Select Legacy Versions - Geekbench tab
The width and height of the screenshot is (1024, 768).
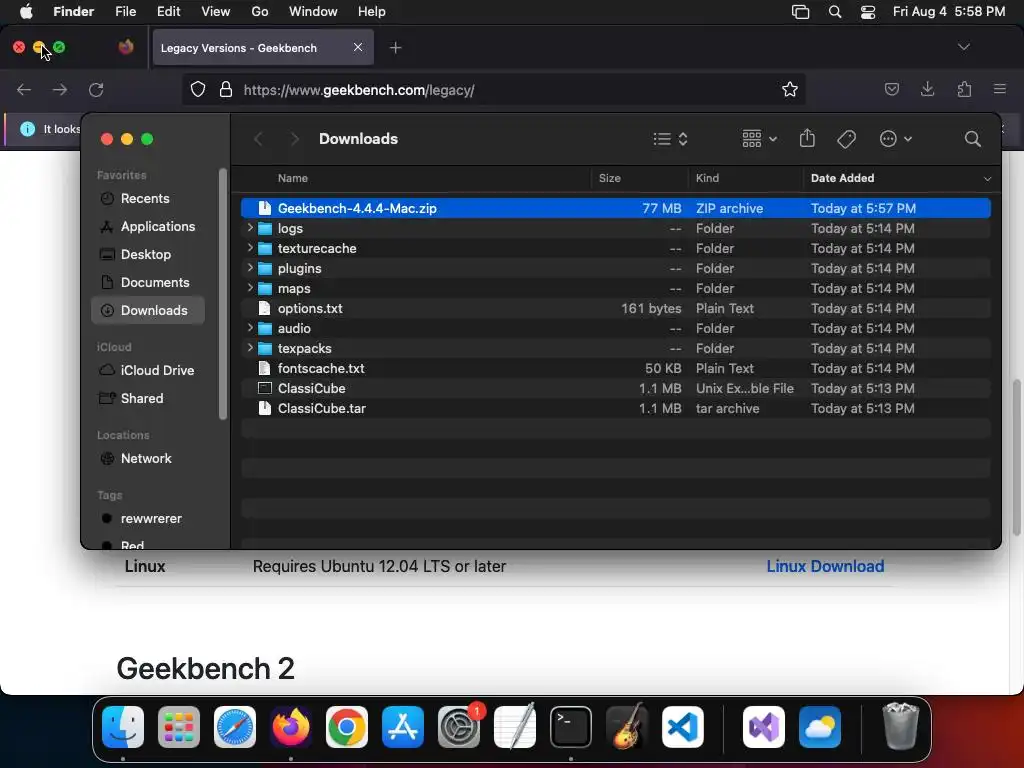pos(263,48)
